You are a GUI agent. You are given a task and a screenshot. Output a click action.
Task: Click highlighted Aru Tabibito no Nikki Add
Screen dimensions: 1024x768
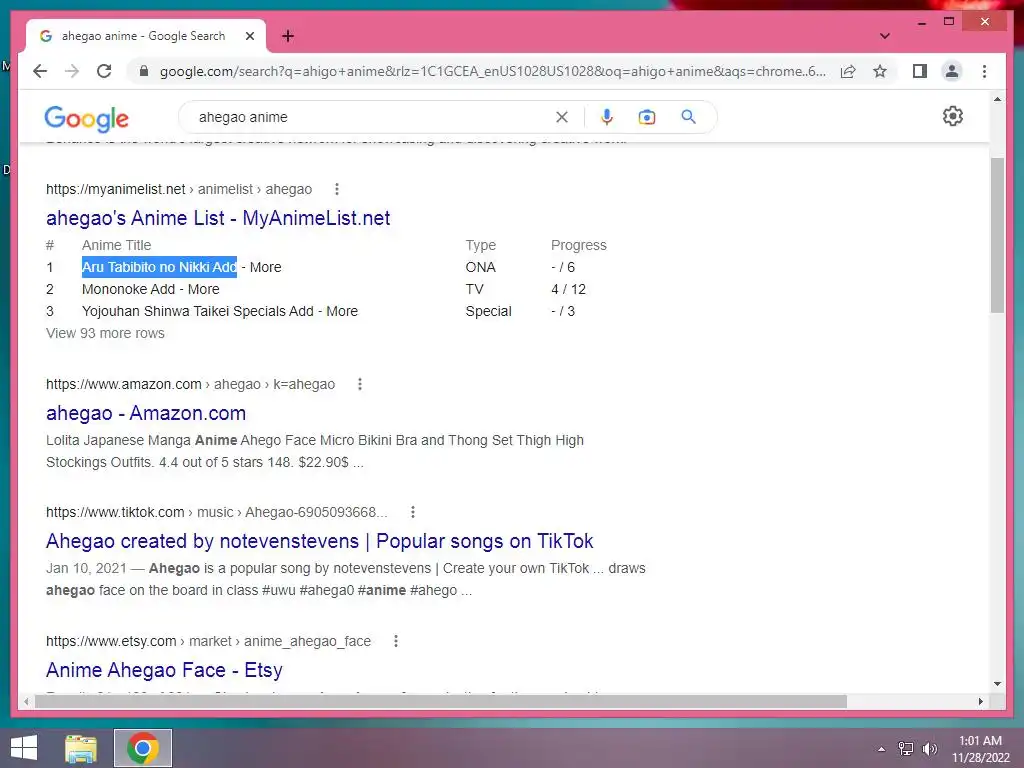(159, 267)
